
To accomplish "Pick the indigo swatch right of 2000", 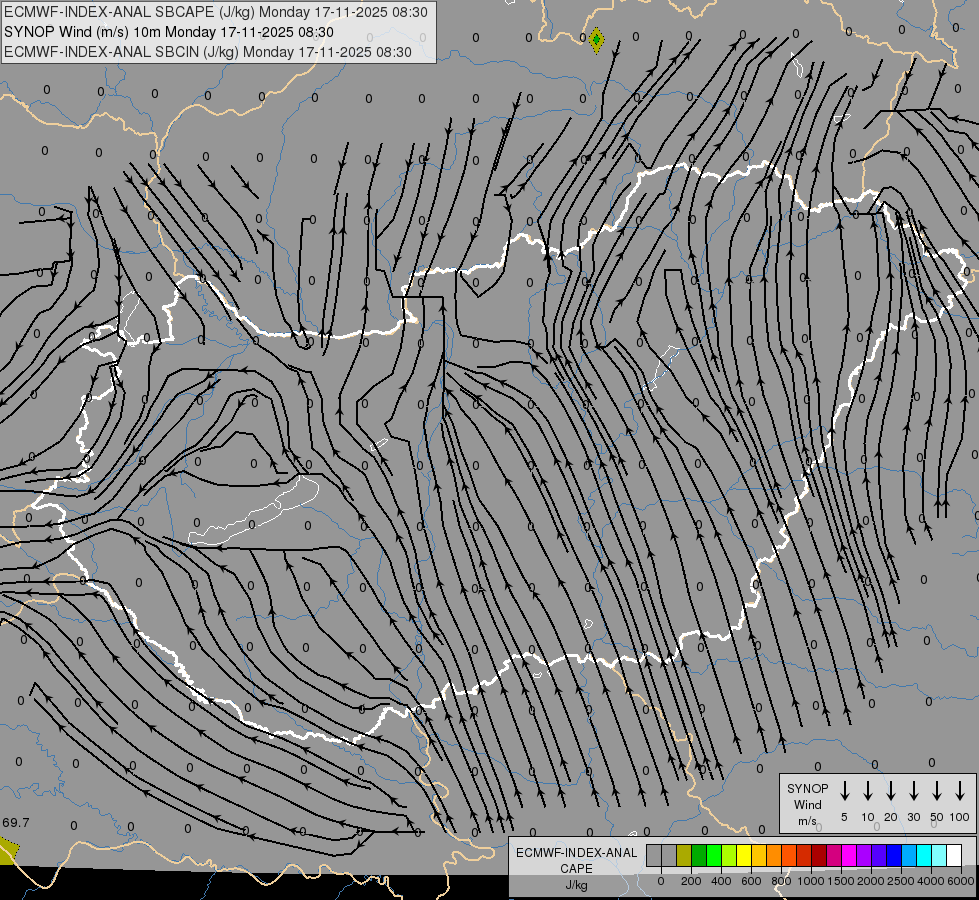I will pos(878,855).
